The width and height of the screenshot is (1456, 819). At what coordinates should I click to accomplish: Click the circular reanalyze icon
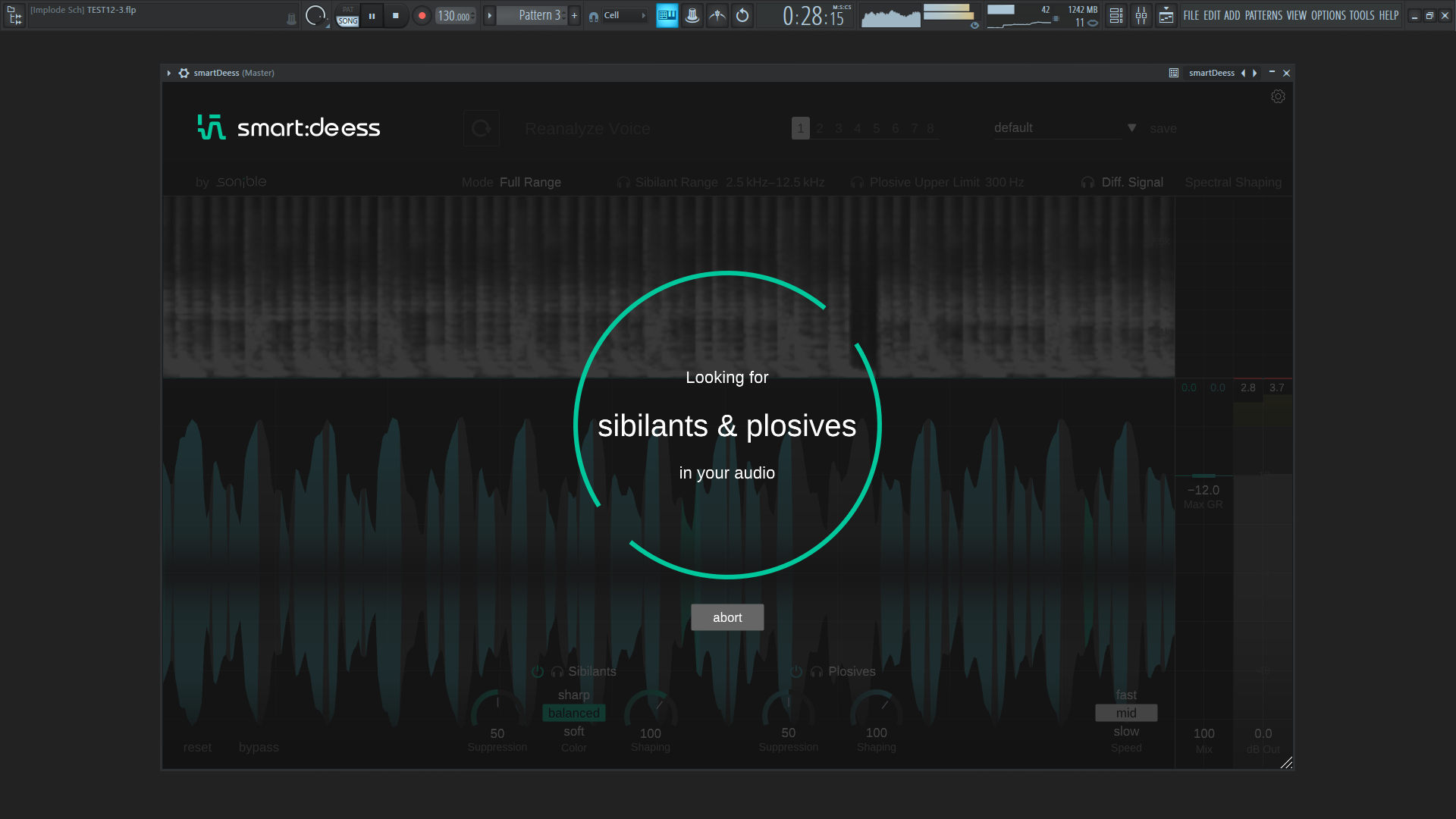(482, 128)
